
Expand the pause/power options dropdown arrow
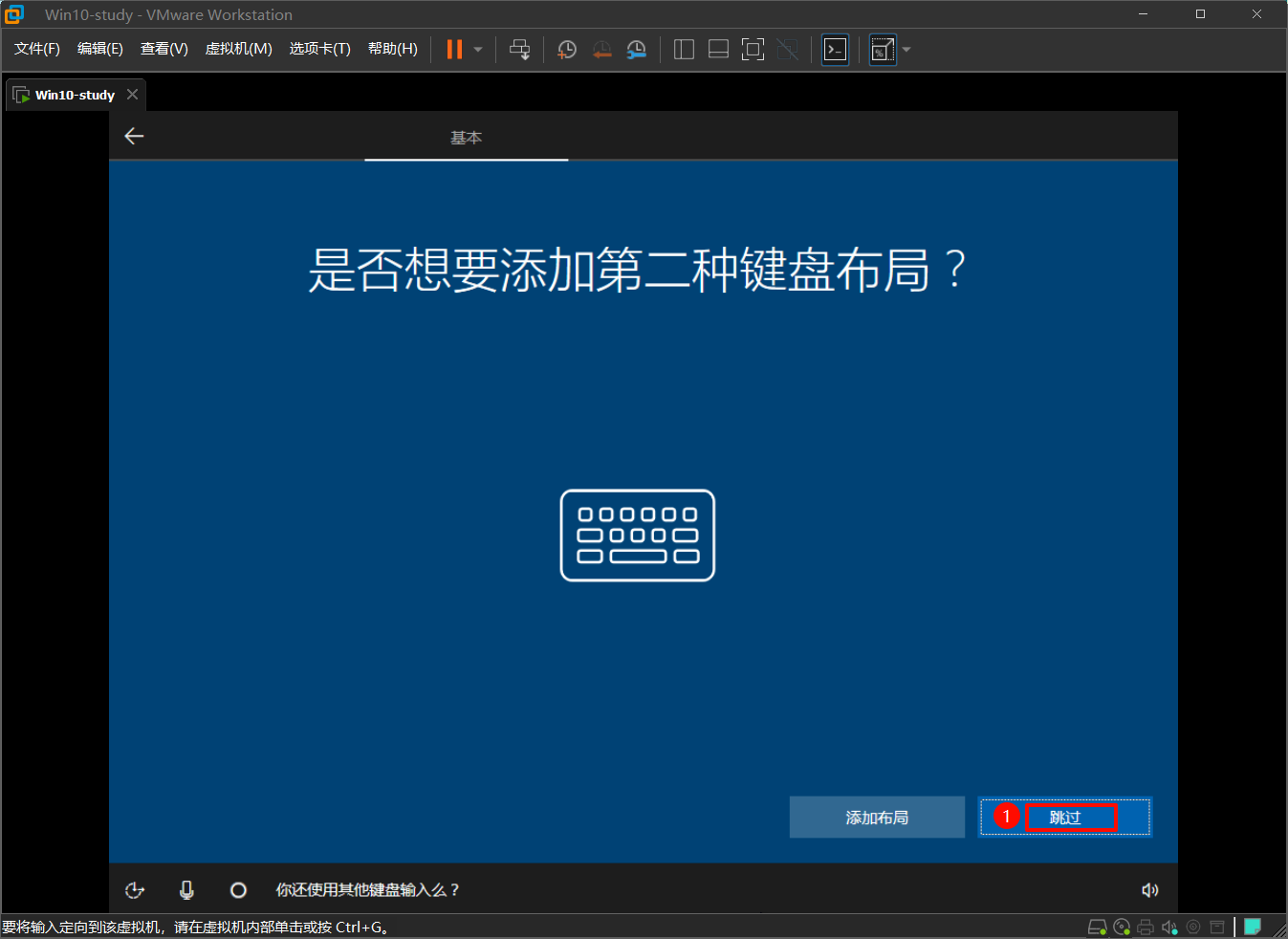478,50
